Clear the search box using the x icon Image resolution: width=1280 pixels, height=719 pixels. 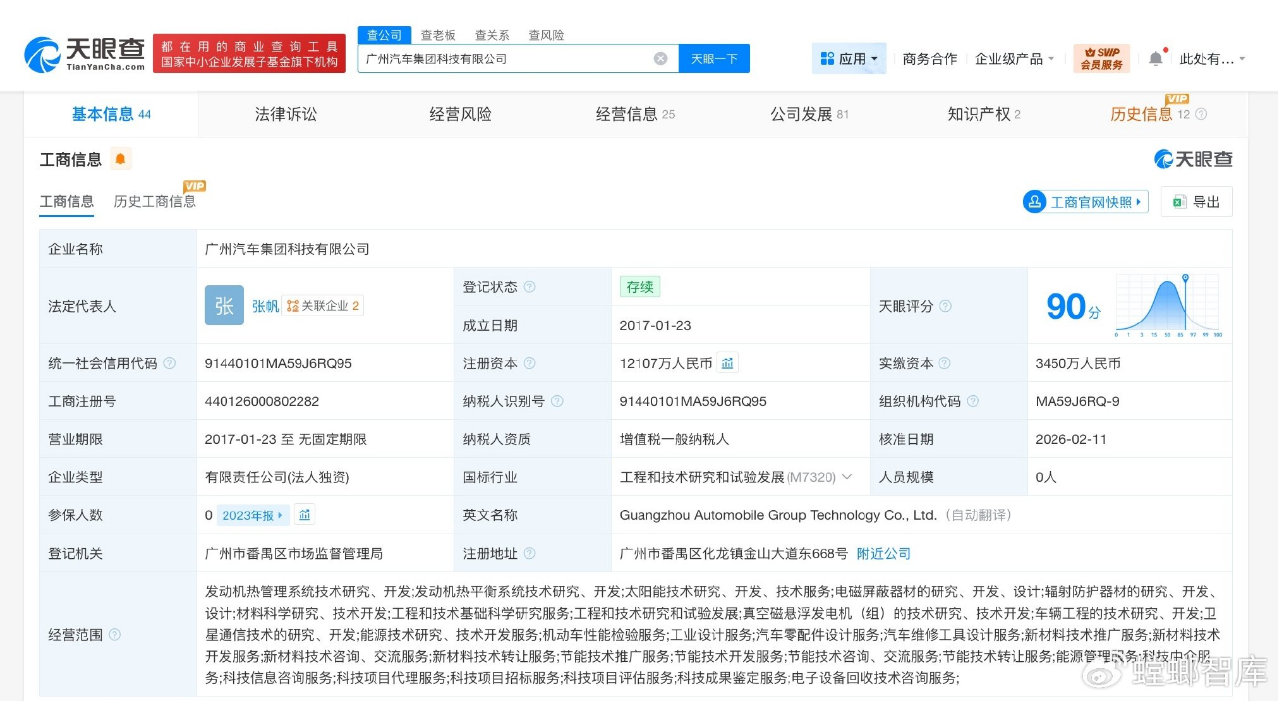point(660,58)
